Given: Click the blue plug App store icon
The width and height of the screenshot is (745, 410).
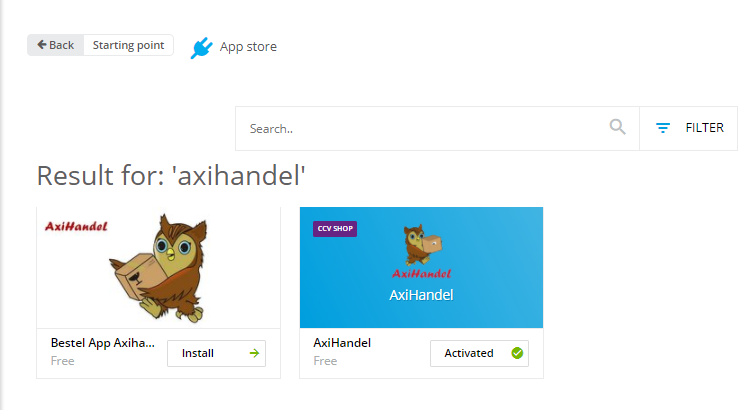Looking at the screenshot, I should pos(201,48).
